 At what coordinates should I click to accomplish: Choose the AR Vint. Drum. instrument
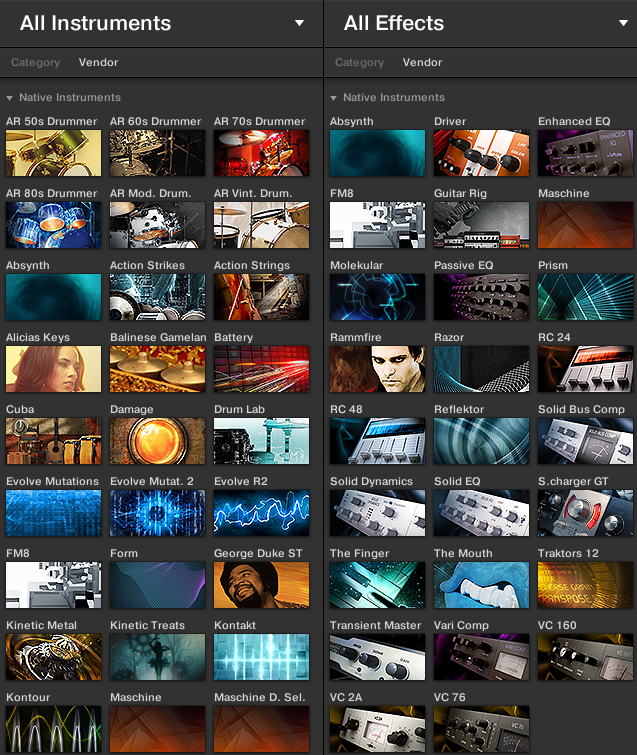261,225
